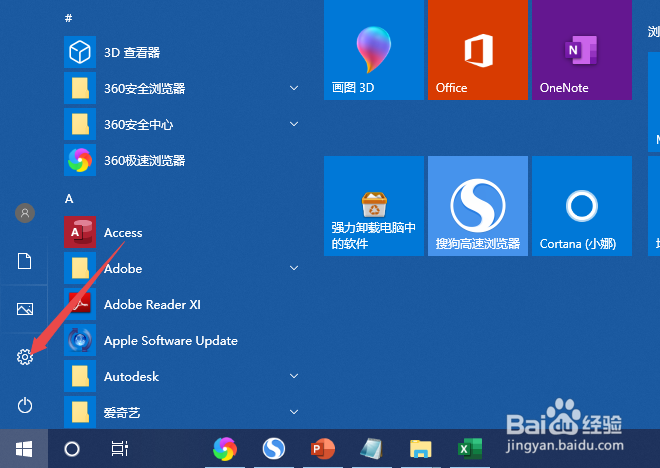This screenshot has width=660, height=468.
Task: Open the 爱奇艺 folder icon
Action: [80, 412]
